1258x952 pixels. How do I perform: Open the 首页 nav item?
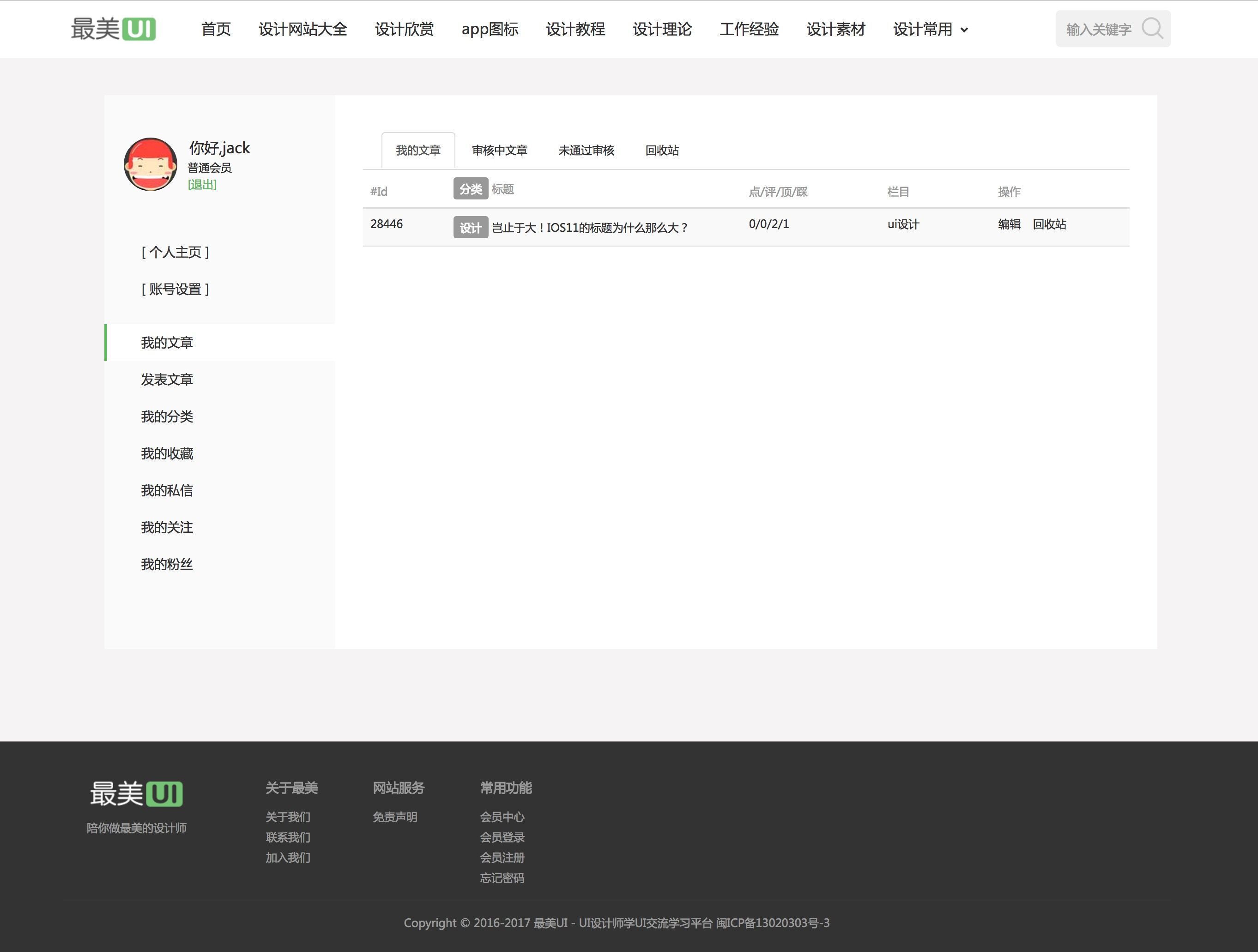pyautogui.click(x=216, y=29)
